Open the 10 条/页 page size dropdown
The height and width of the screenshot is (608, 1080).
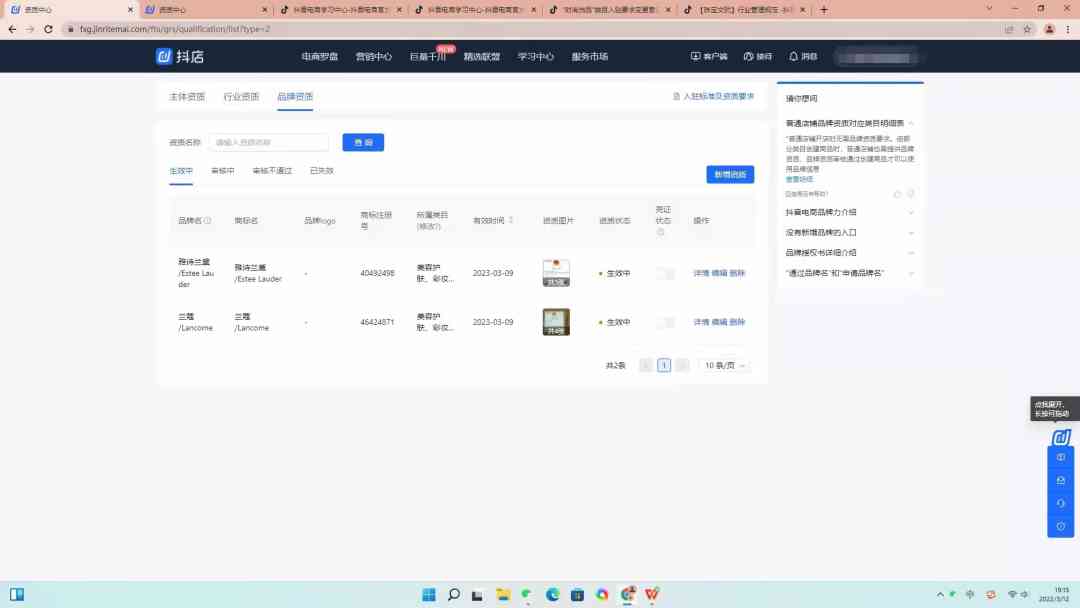(x=725, y=365)
